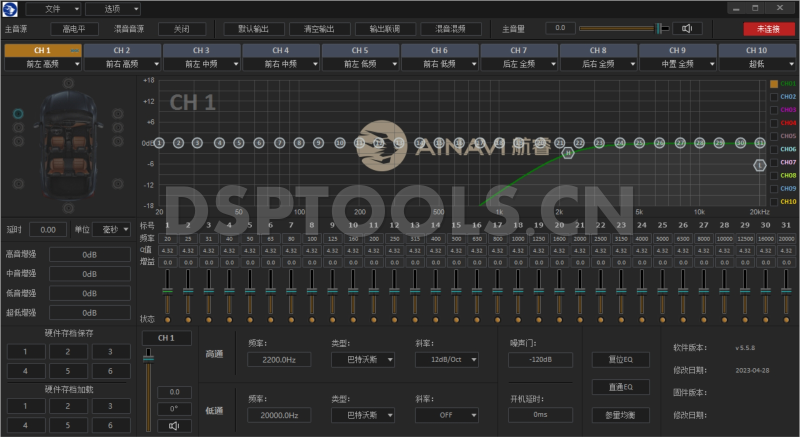Screen dimensions: 800x437
Task: Click the high-pass 2200.0Hz frequency field
Action: point(276,359)
